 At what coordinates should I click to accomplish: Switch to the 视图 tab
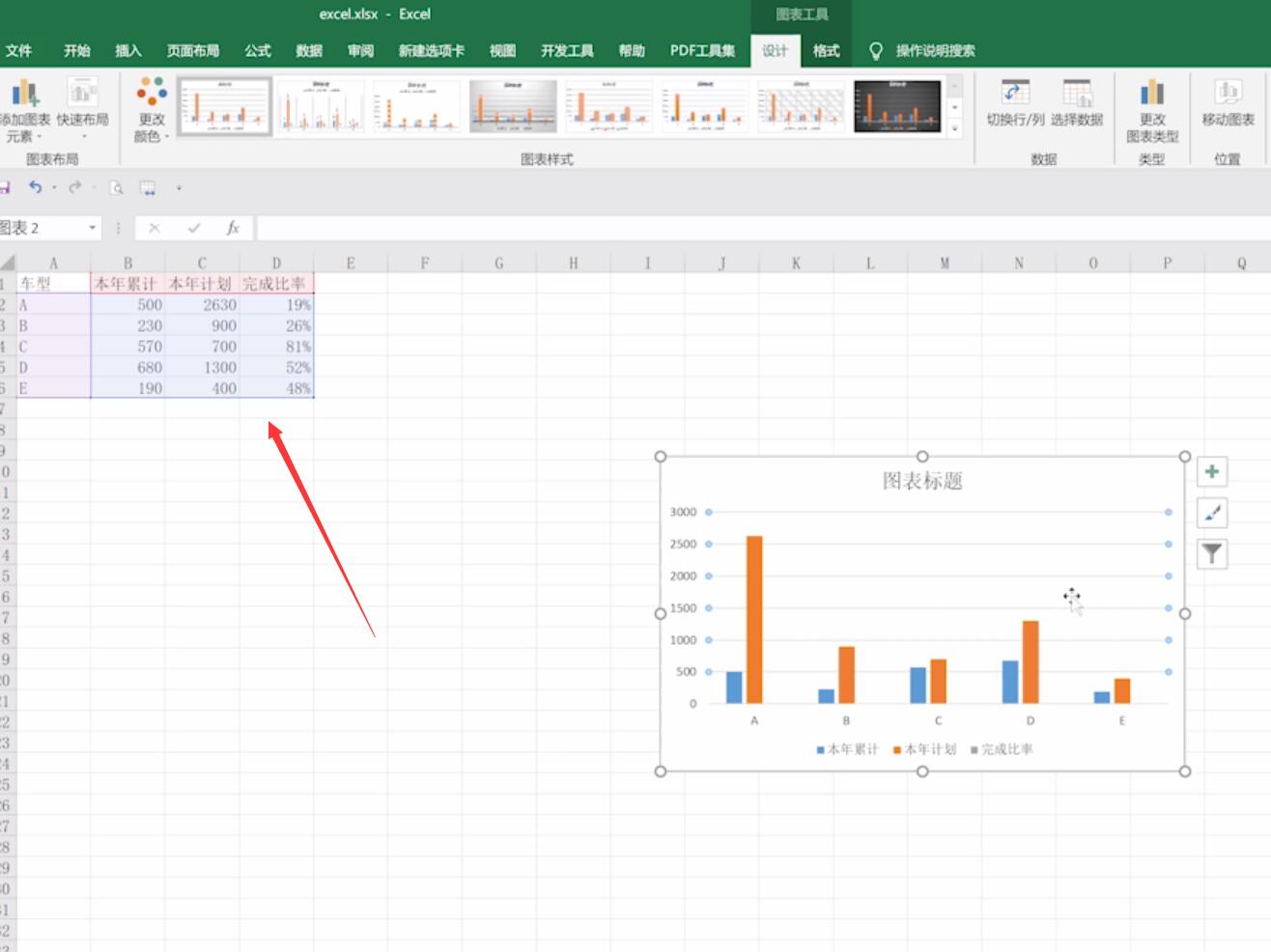point(502,51)
